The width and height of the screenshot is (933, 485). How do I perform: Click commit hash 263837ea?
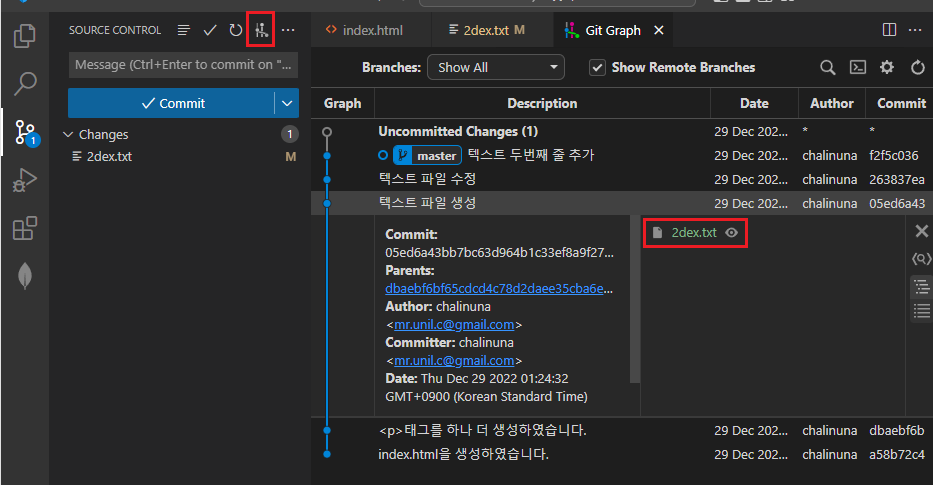[897, 179]
